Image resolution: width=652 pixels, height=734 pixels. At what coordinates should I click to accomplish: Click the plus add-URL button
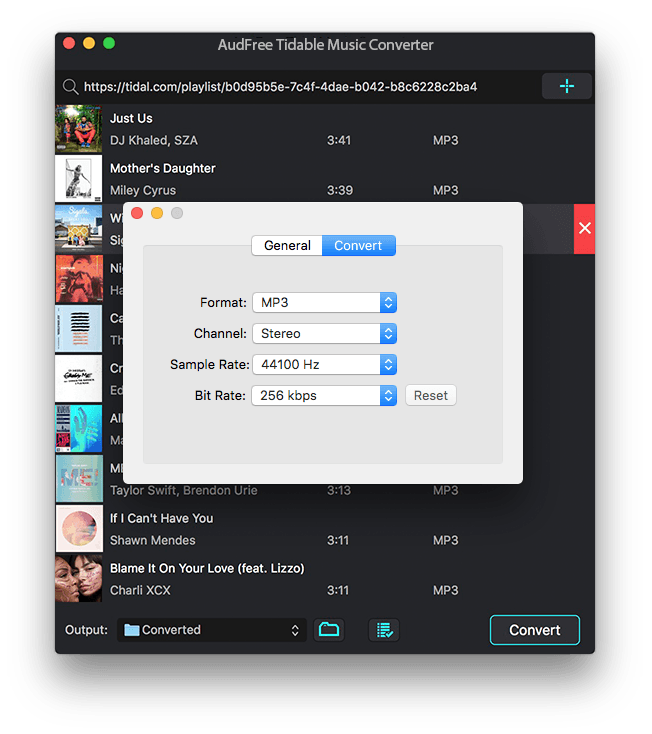point(566,86)
